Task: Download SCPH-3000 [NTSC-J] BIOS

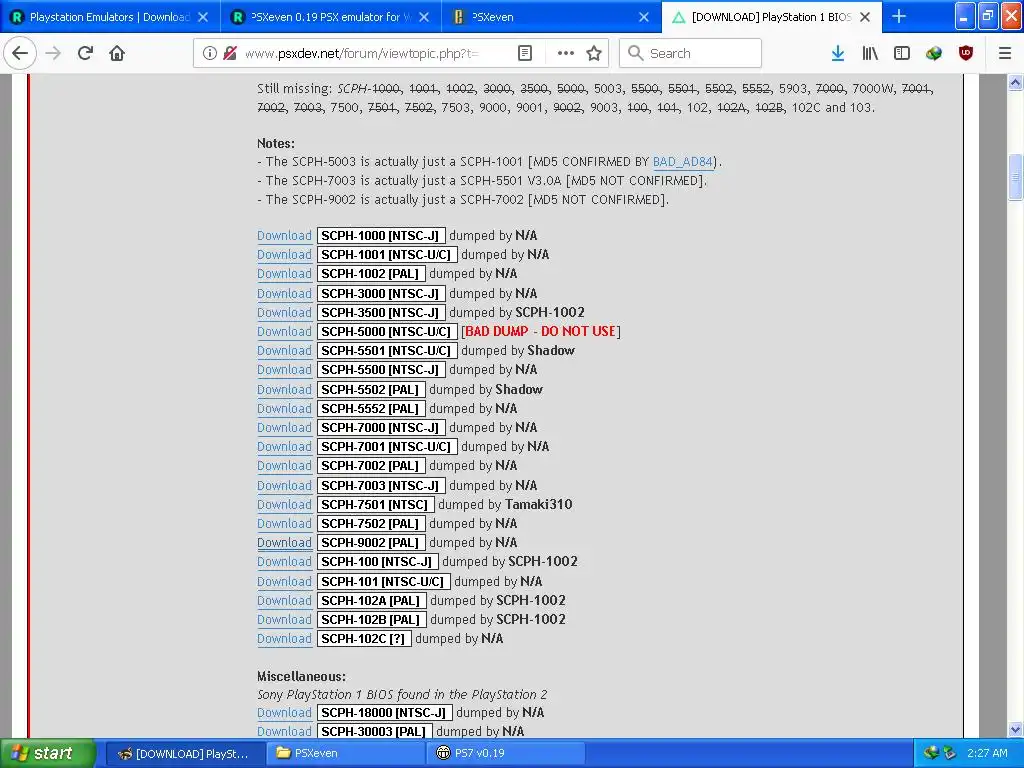Action: (x=284, y=294)
